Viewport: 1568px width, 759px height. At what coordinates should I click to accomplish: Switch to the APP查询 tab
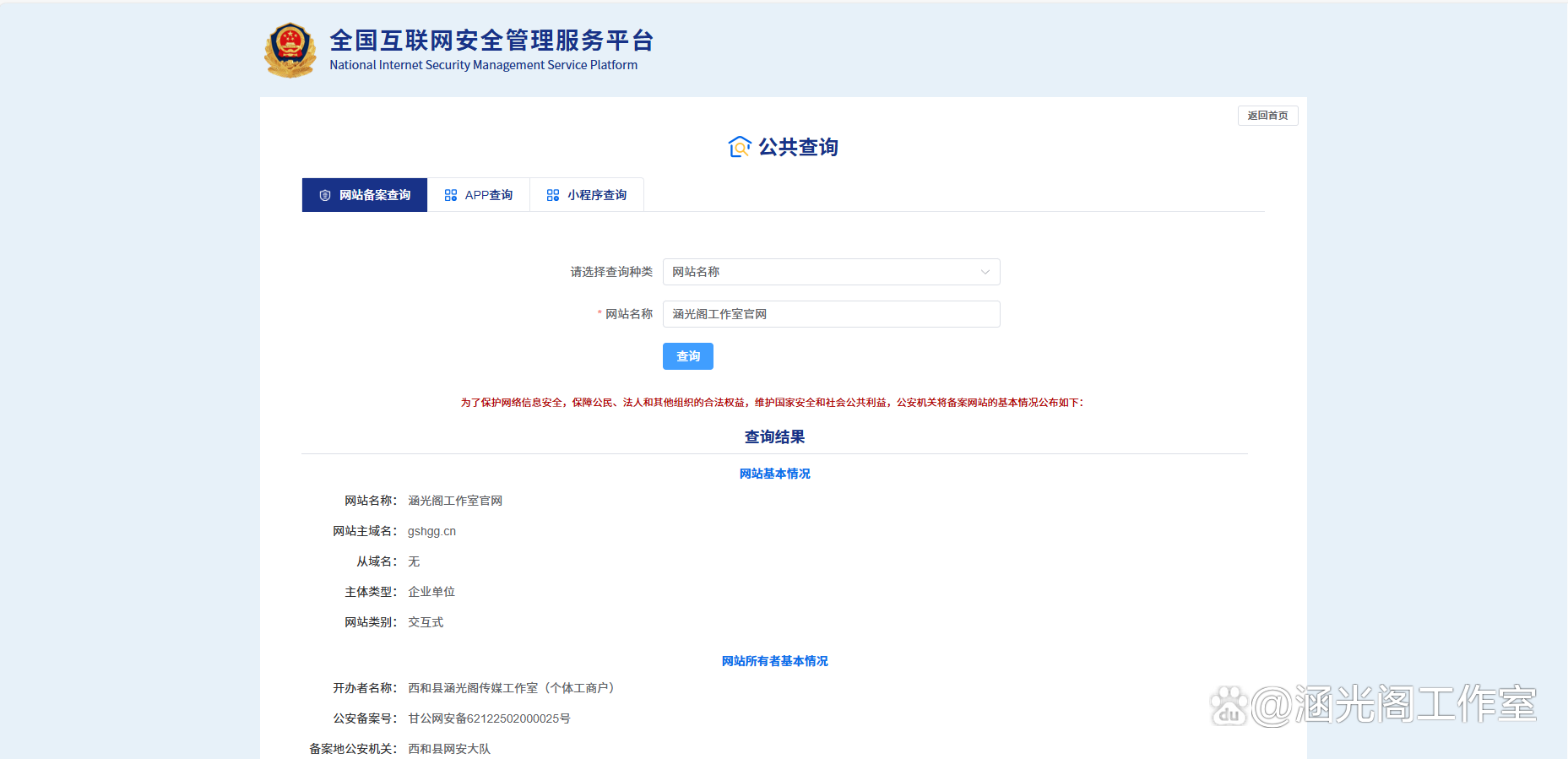(x=479, y=195)
